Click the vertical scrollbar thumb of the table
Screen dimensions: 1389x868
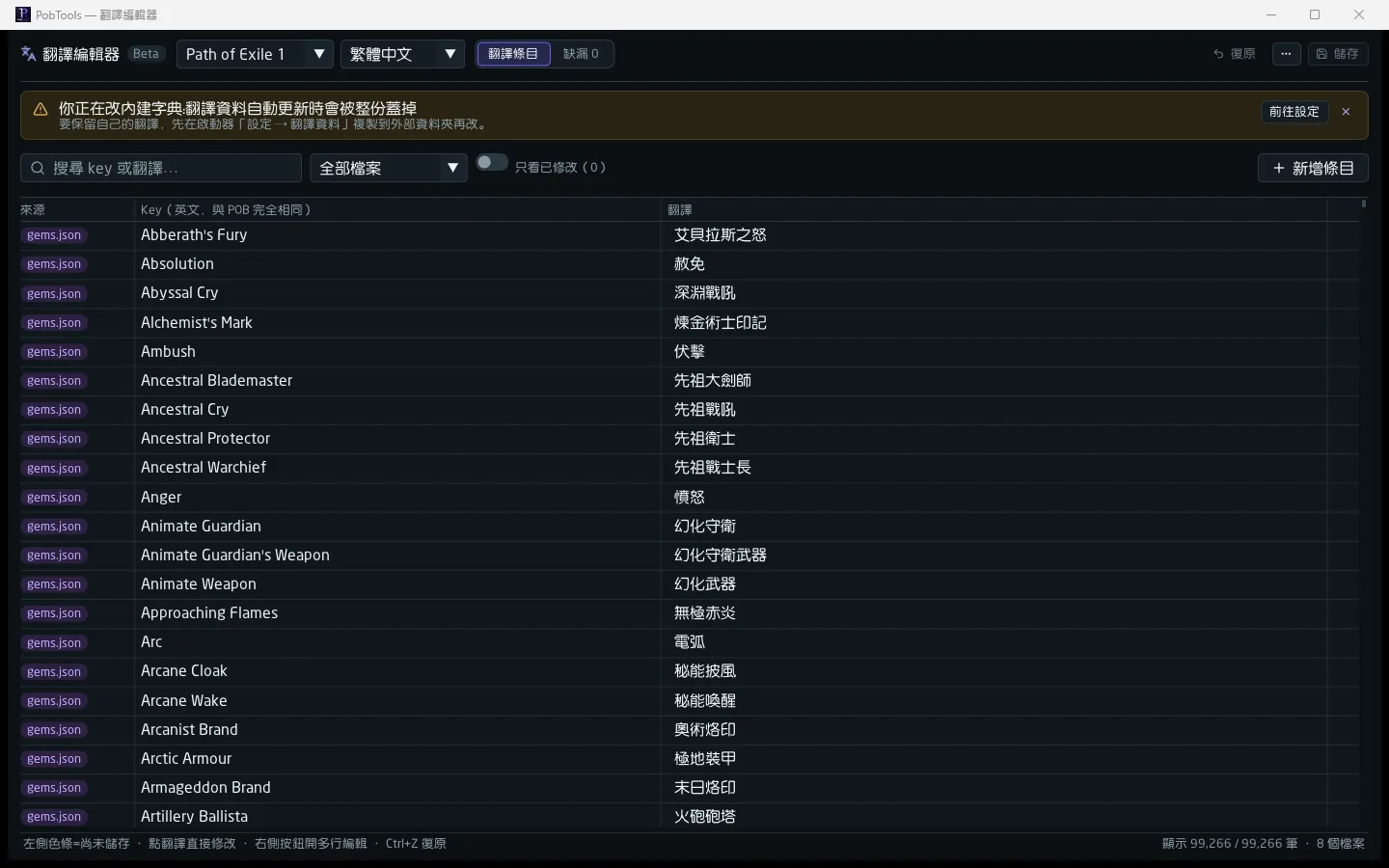click(x=1363, y=203)
